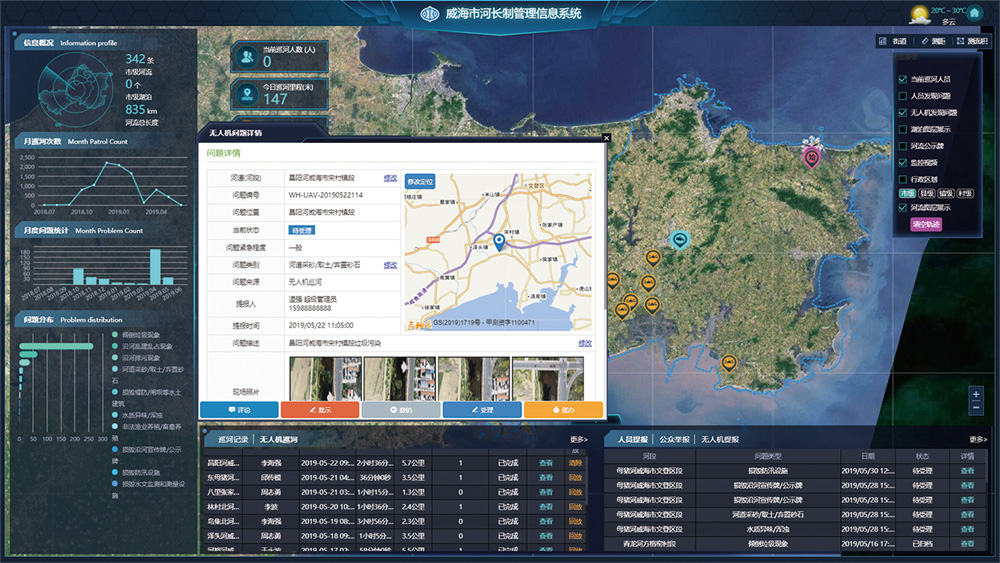1000x563 pixels.
Task: Select the 测距 distance measuring tool
Action: click(933, 41)
